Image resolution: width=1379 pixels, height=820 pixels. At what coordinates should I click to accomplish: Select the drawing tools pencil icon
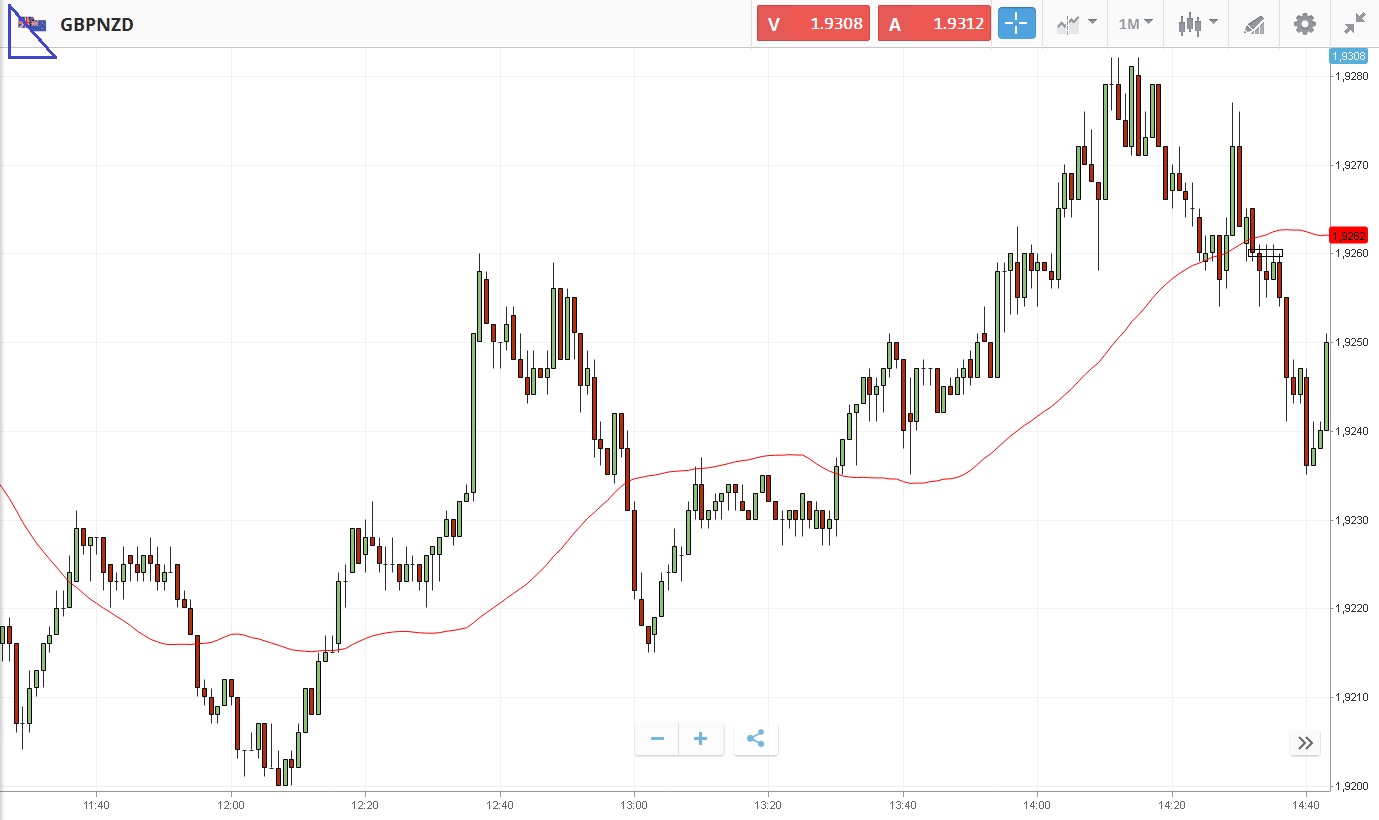pos(1254,24)
